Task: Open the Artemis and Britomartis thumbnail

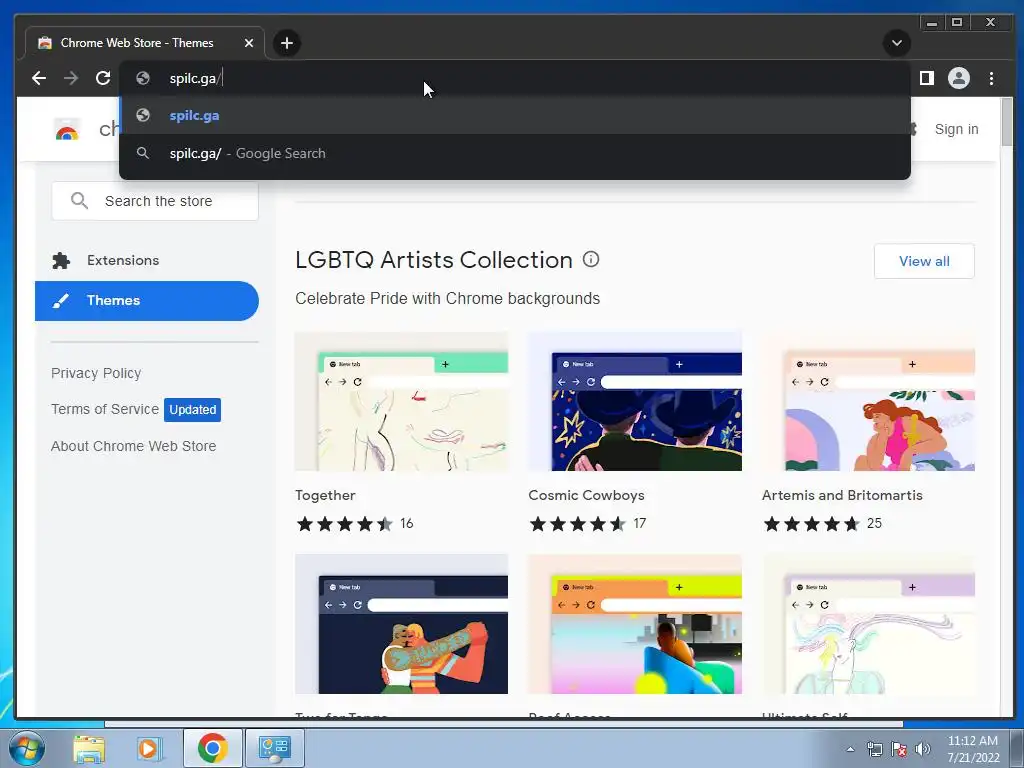Action: click(x=869, y=402)
